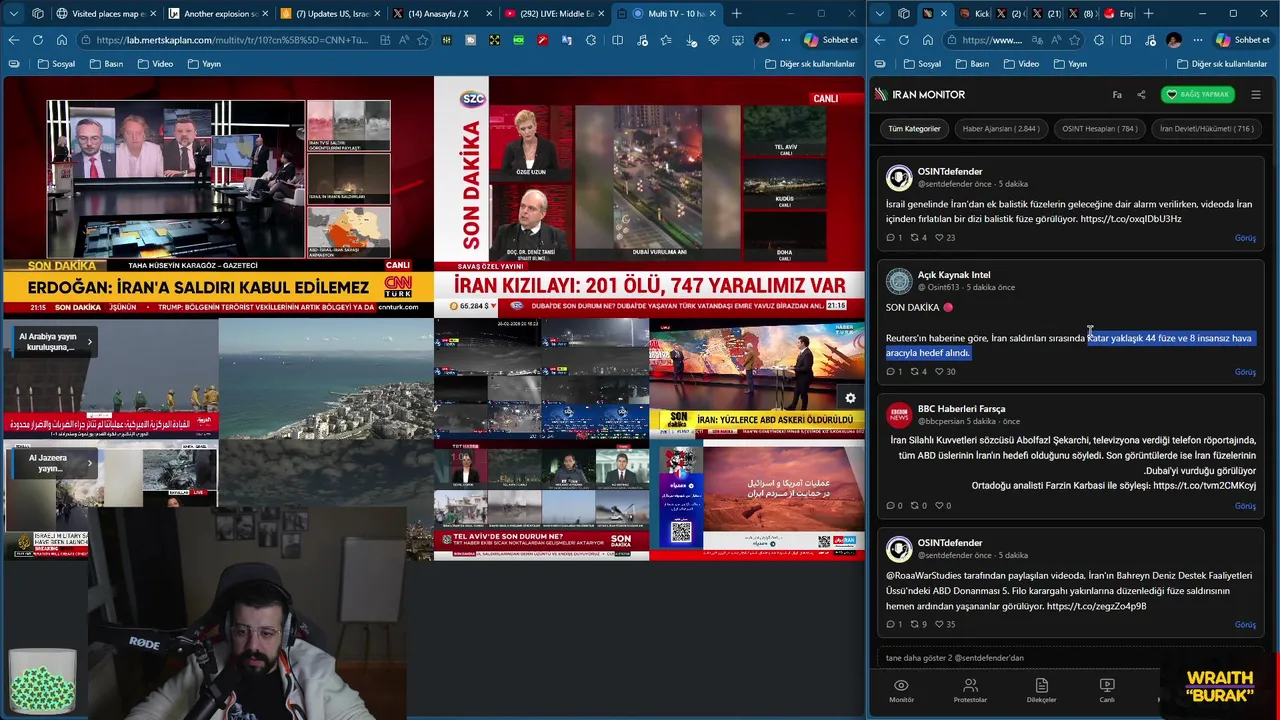Open OSINTdefender profile avatar in first post
Image resolution: width=1280 pixels, height=720 pixels.
pos(899,177)
